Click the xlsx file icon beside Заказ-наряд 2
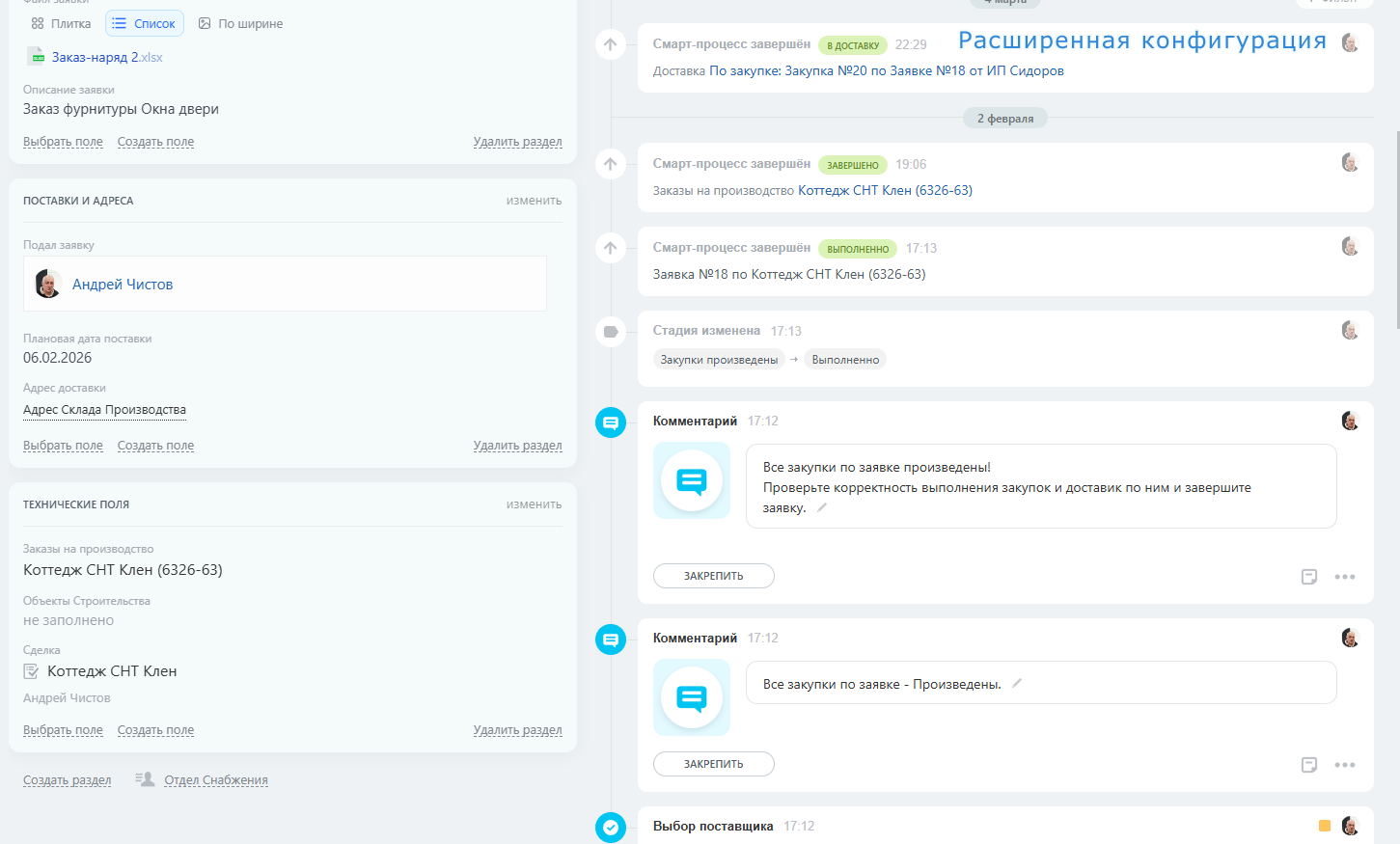 click(36, 56)
